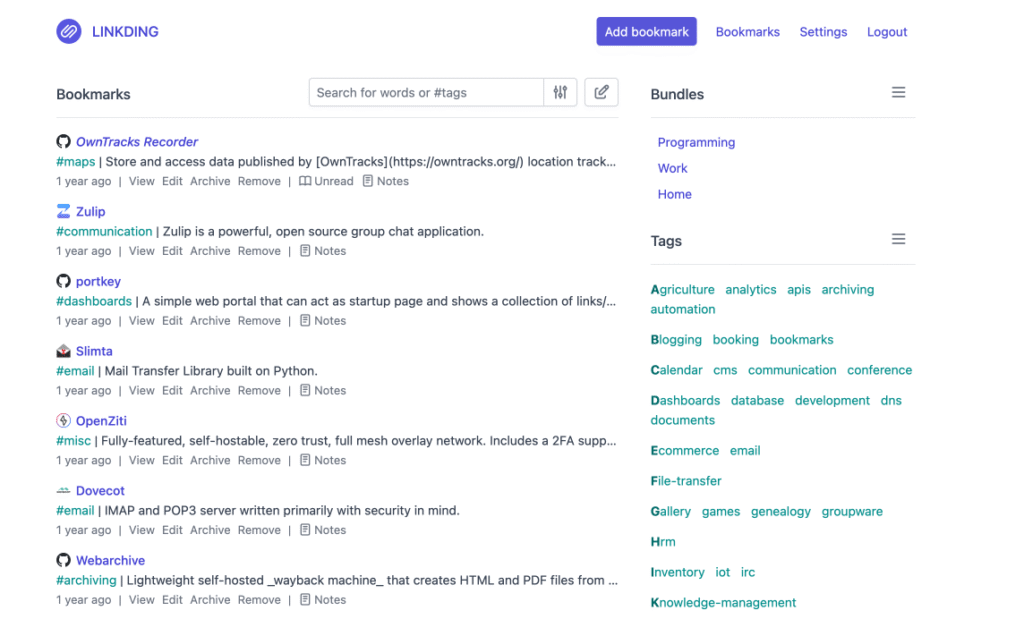Image resolution: width=1024 pixels, height=619 pixels.
Task: Click the Zulip favicon icon
Action: pos(64,212)
